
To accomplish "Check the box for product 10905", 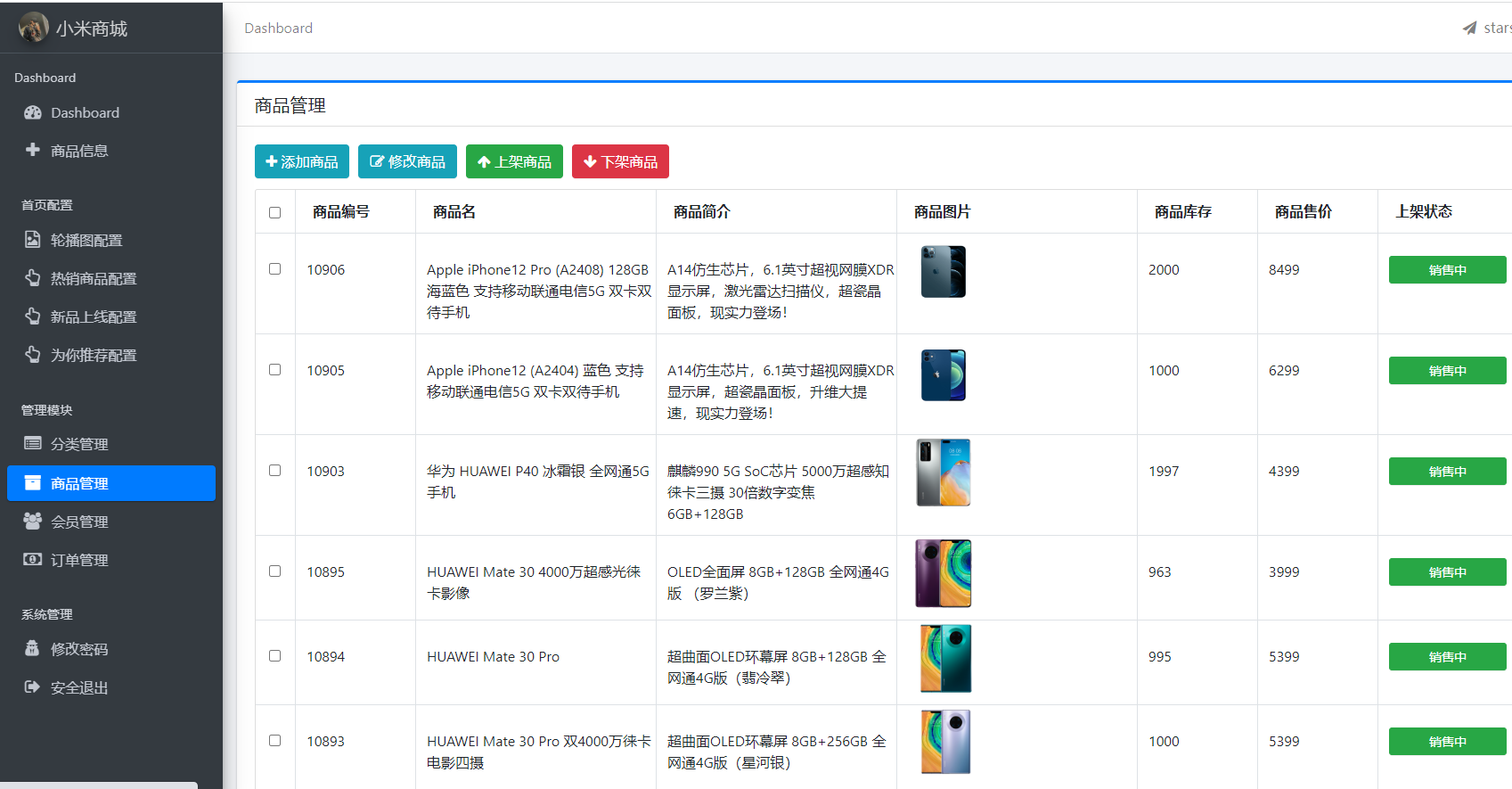I will 274,370.
